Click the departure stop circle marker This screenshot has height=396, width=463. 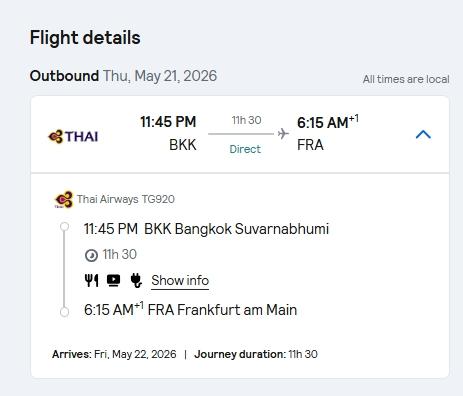64,227
